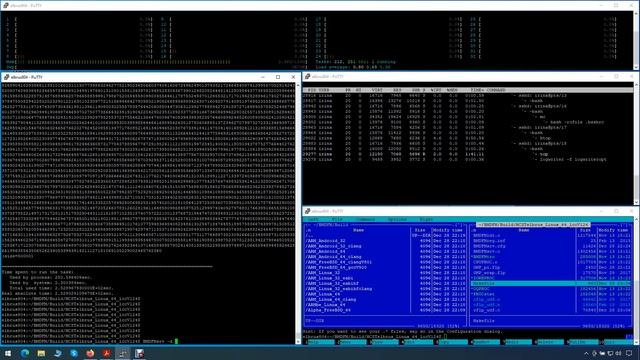Select the /ARM_Linux_32_eabihfclang directory row

coord(385,289)
